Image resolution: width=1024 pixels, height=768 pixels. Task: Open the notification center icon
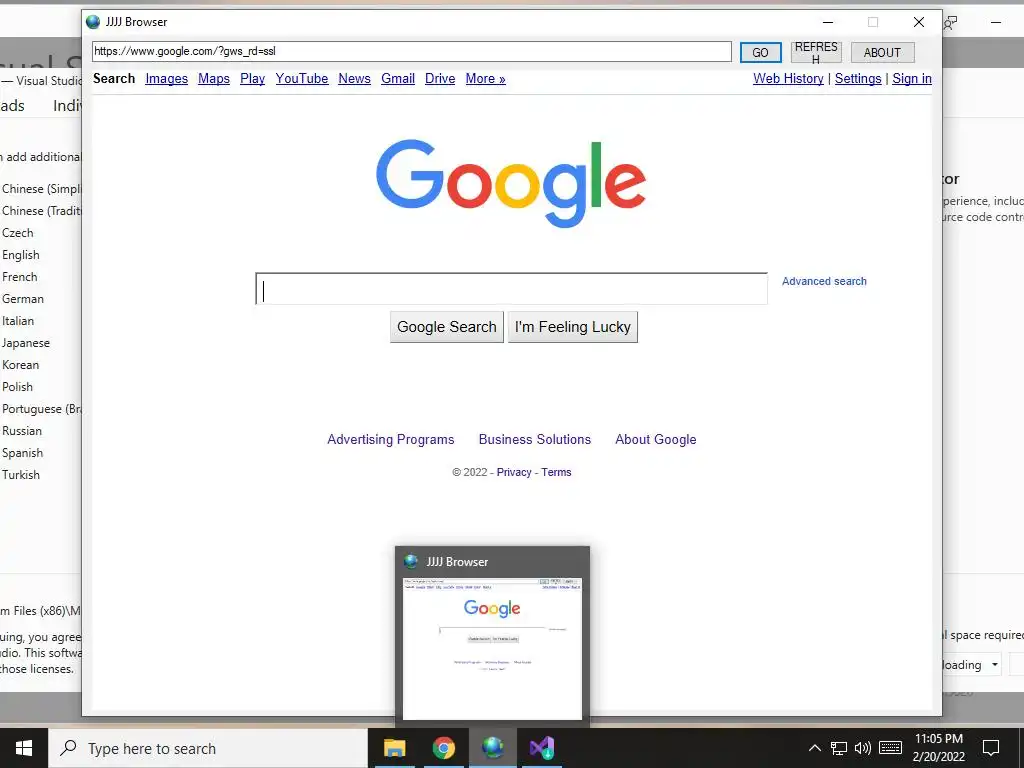pyautogui.click(x=991, y=748)
